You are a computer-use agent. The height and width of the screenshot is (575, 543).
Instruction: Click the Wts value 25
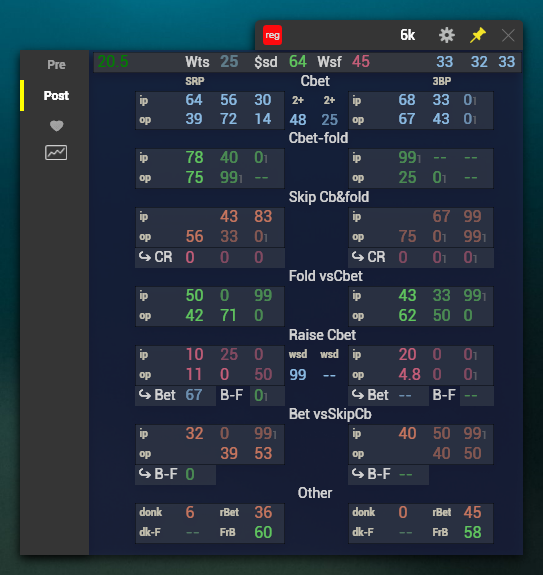click(229, 62)
